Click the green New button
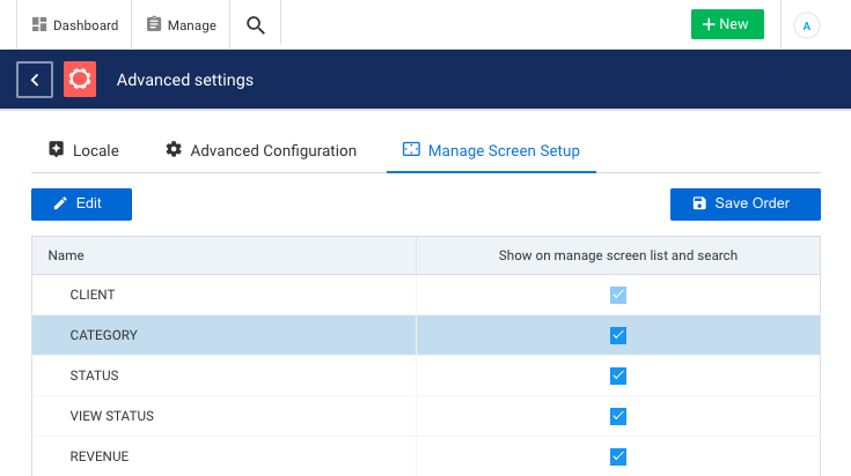851x476 pixels. 727,24
